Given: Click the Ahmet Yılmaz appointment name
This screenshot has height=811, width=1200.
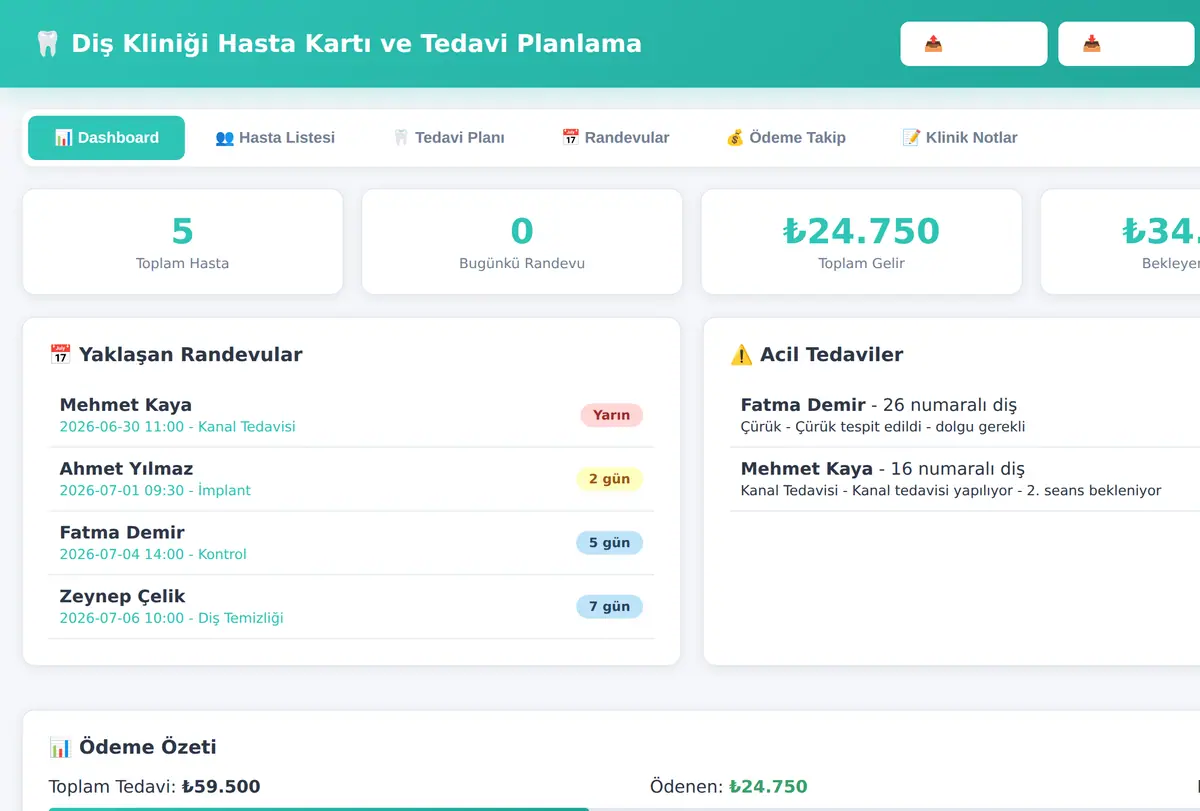Looking at the screenshot, I should click(127, 469).
